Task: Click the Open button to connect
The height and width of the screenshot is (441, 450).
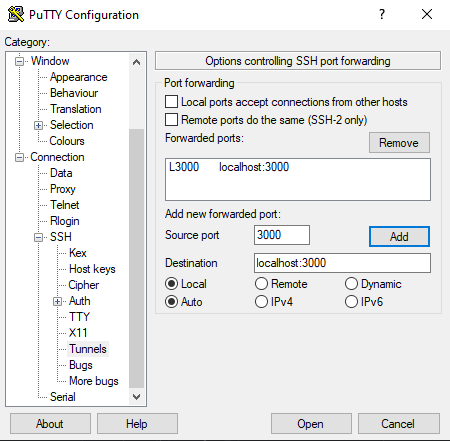Action: click(x=311, y=424)
